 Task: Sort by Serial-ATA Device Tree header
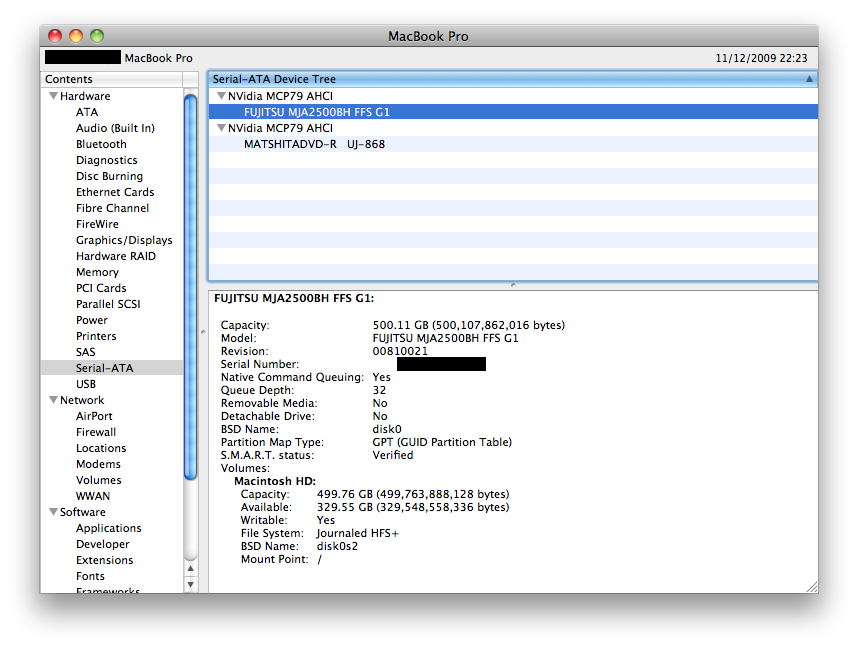pyautogui.click(x=513, y=79)
